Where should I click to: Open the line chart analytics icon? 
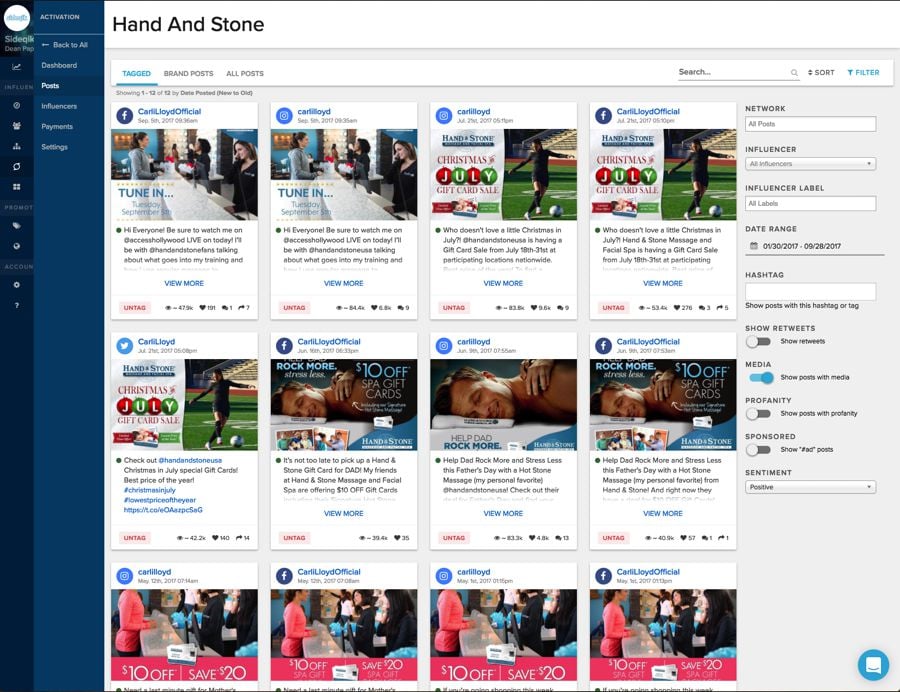point(17,67)
